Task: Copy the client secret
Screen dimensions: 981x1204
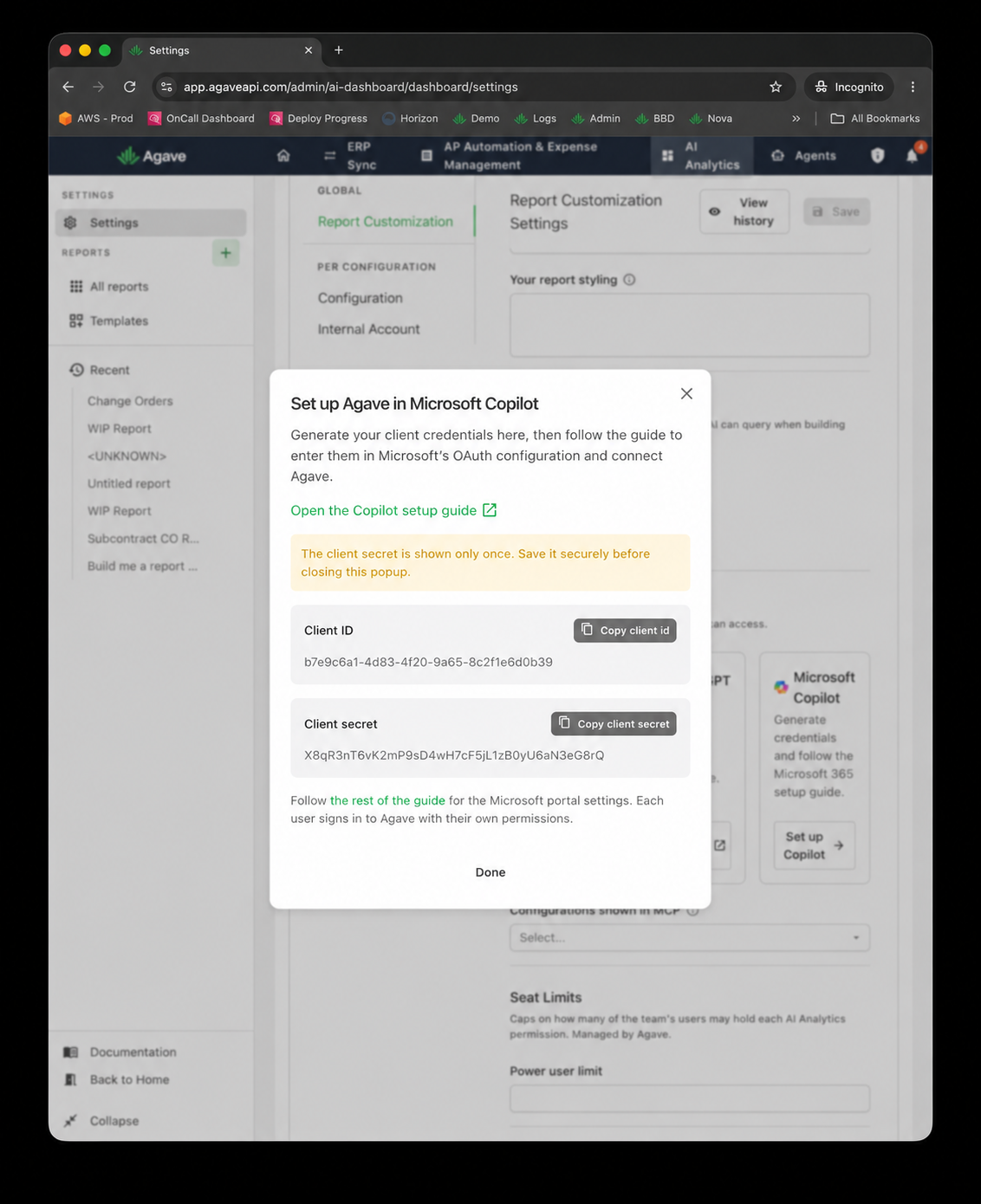Action: coord(614,724)
